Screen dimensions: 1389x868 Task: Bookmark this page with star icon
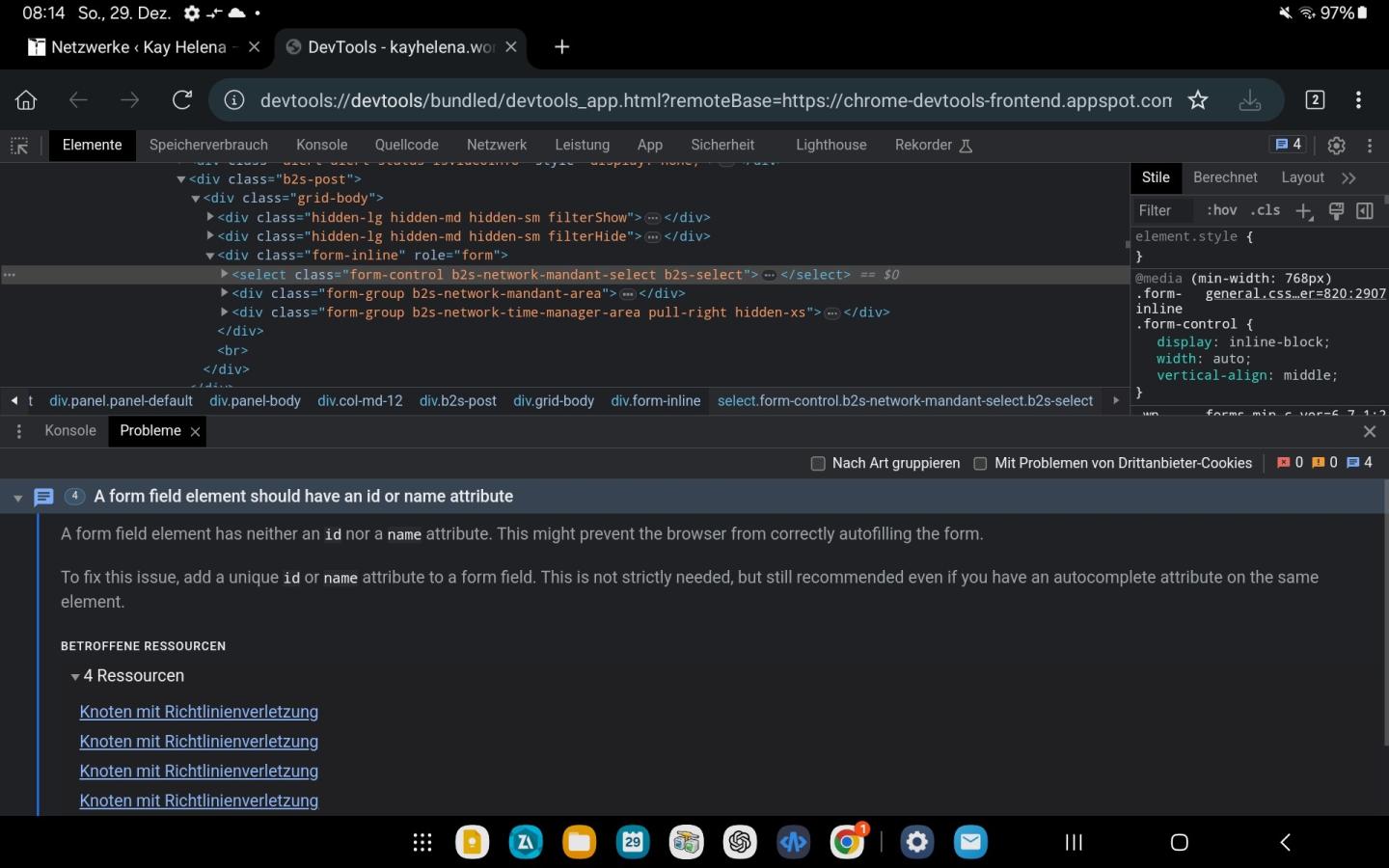point(1198,100)
